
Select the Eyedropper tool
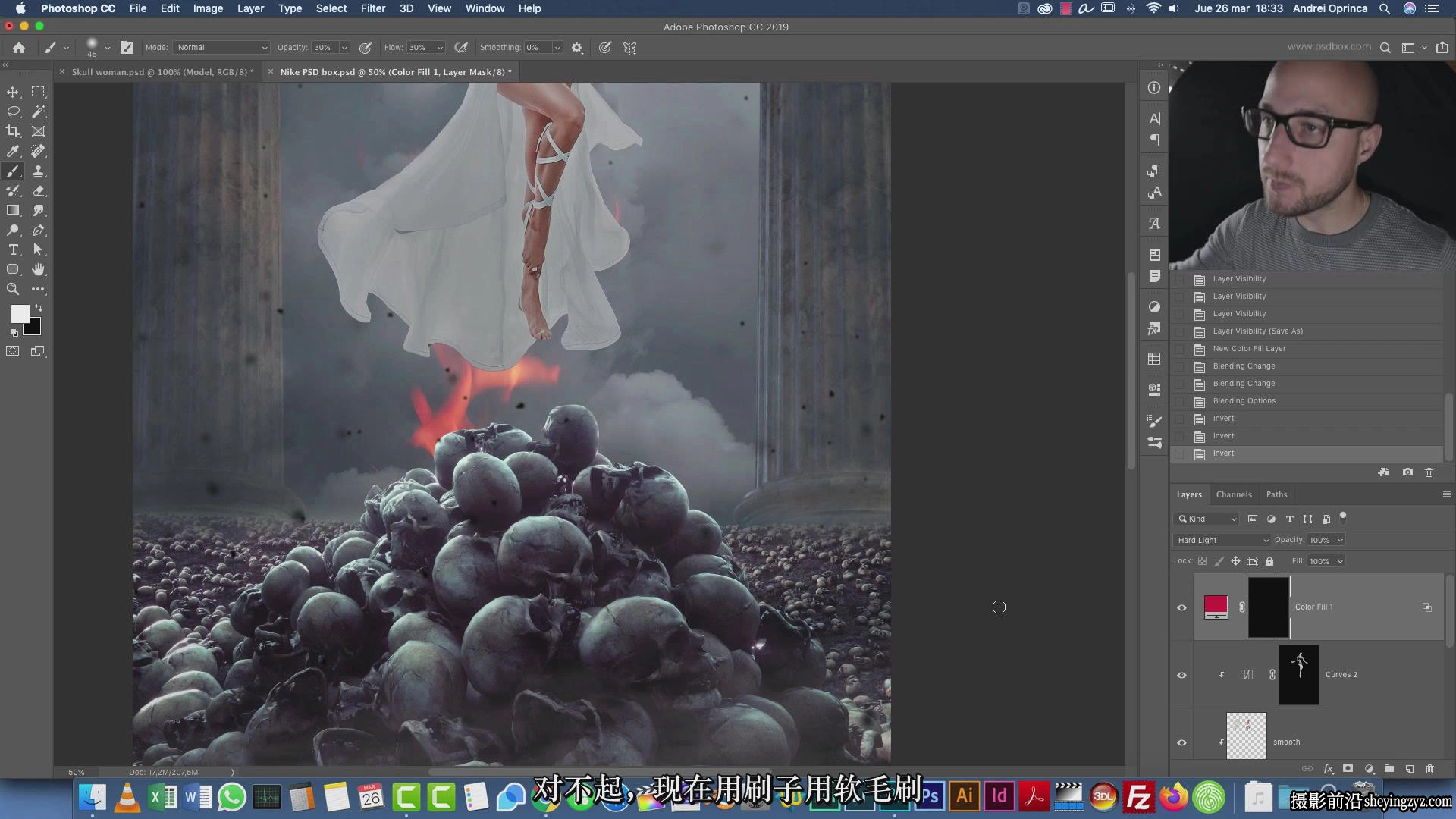[13, 151]
